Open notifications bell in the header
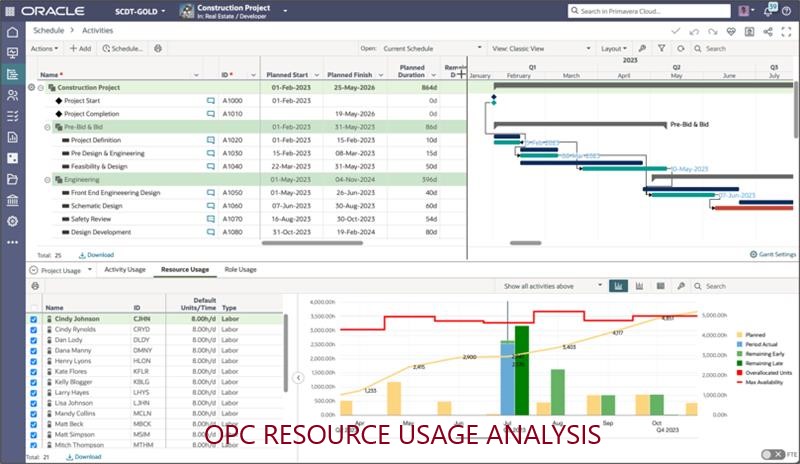 click(769, 11)
